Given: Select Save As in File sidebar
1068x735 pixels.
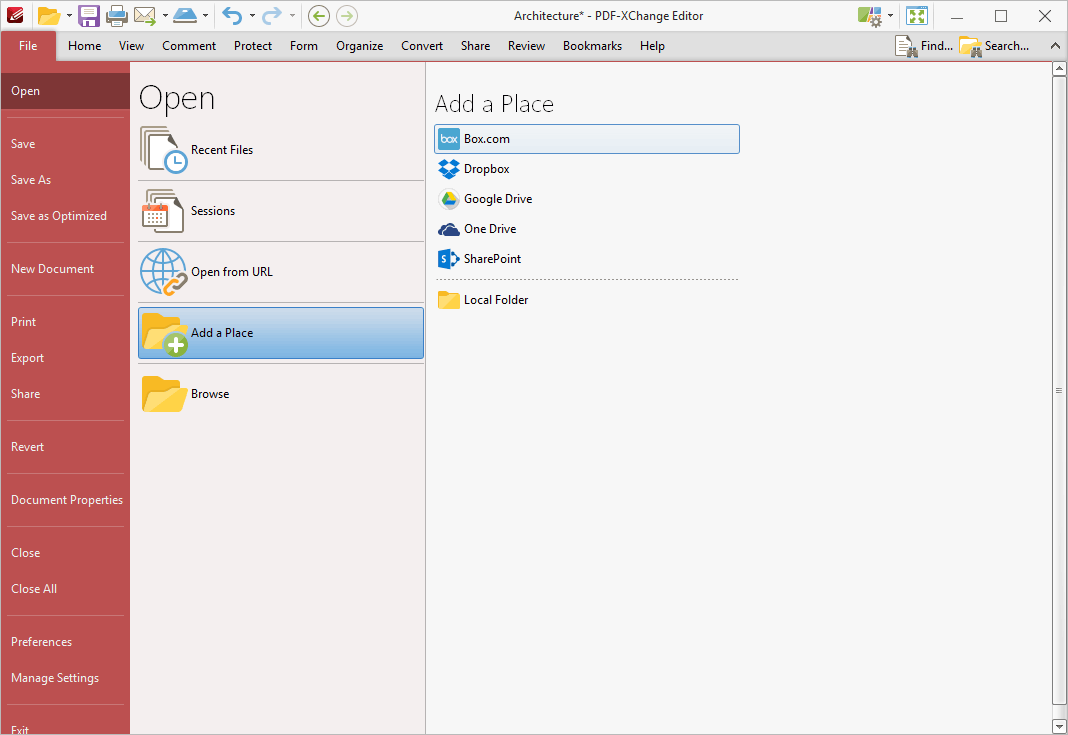Looking at the screenshot, I should 65,180.
